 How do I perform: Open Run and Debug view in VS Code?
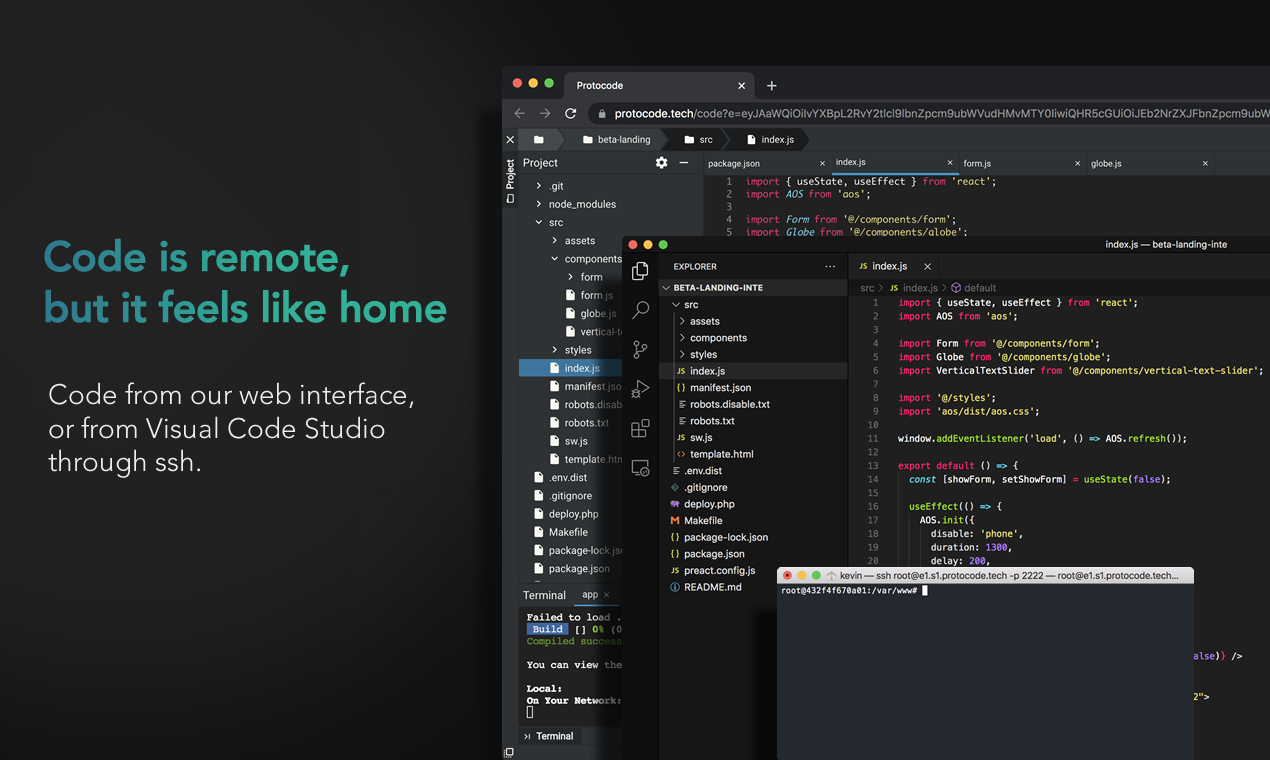click(640, 389)
